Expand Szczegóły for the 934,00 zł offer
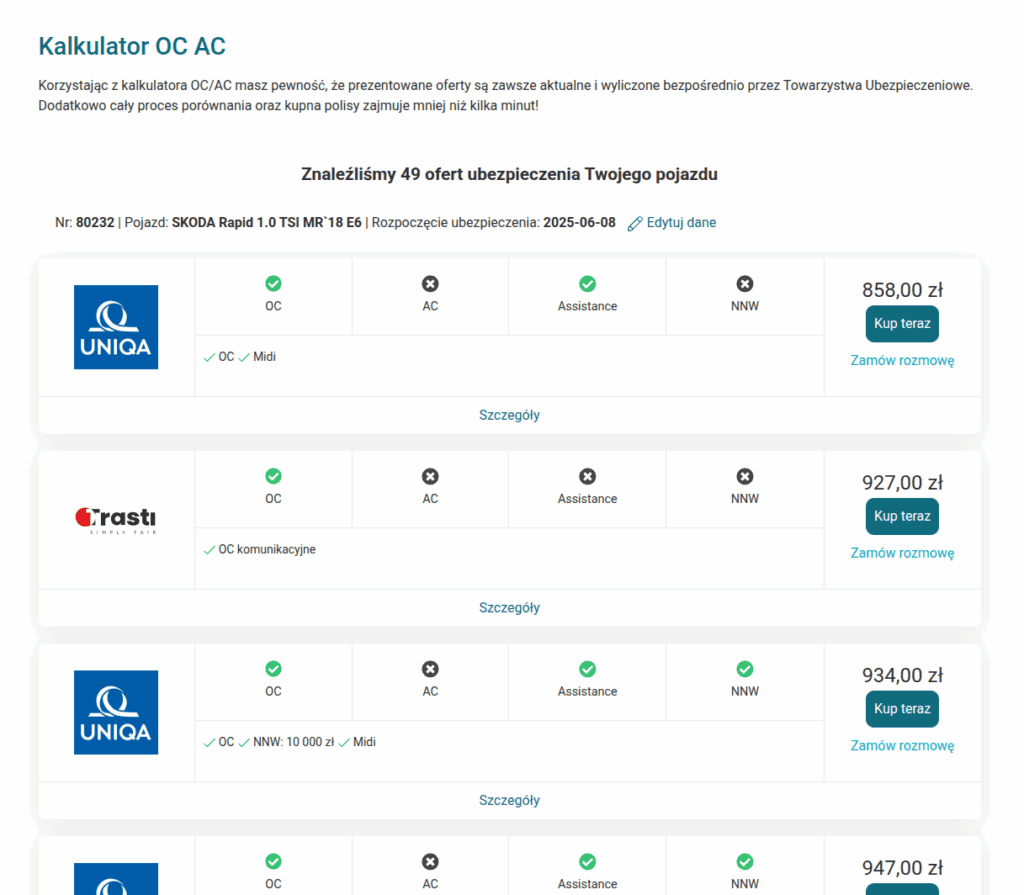The image size is (1024, 895). tap(509, 800)
